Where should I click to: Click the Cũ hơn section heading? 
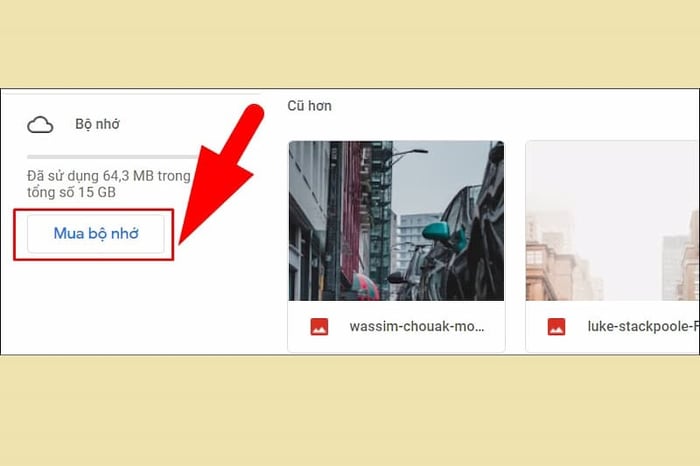tap(309, 106)
